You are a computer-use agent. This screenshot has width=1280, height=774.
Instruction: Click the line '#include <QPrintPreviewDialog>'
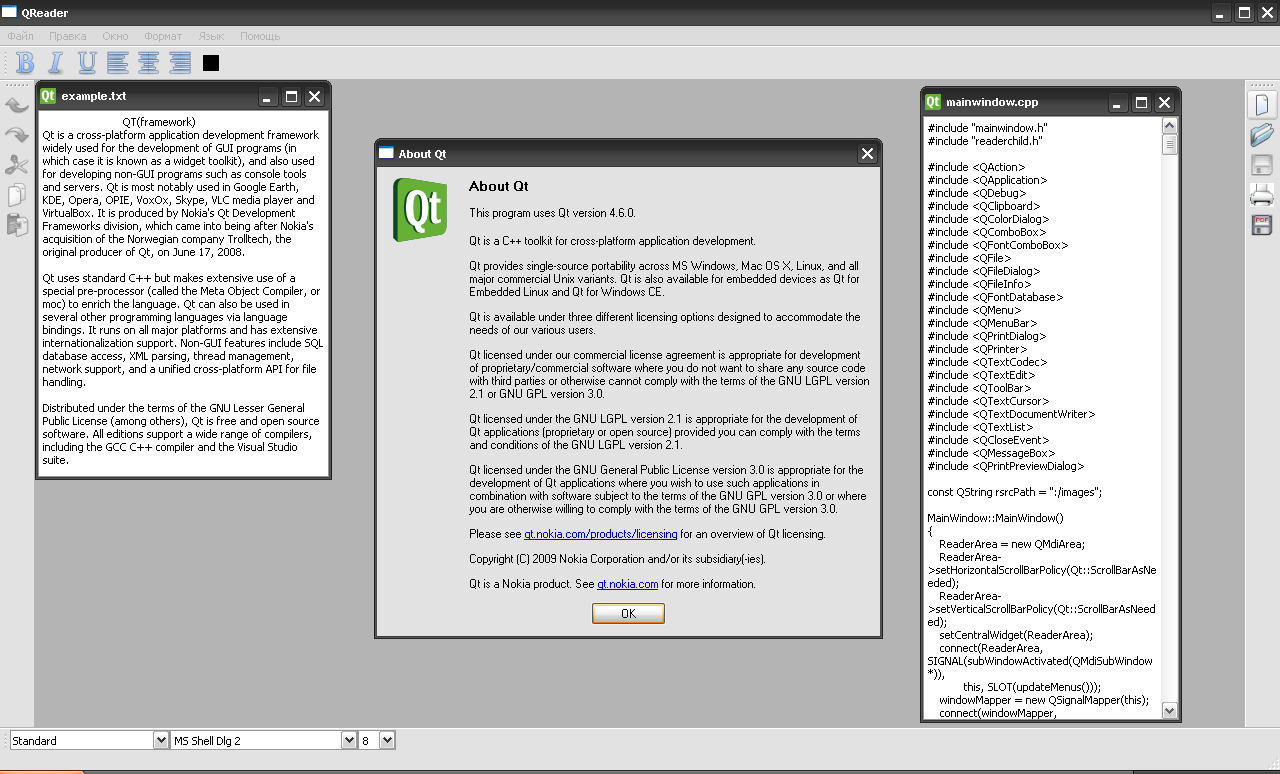coord(1006,466)
